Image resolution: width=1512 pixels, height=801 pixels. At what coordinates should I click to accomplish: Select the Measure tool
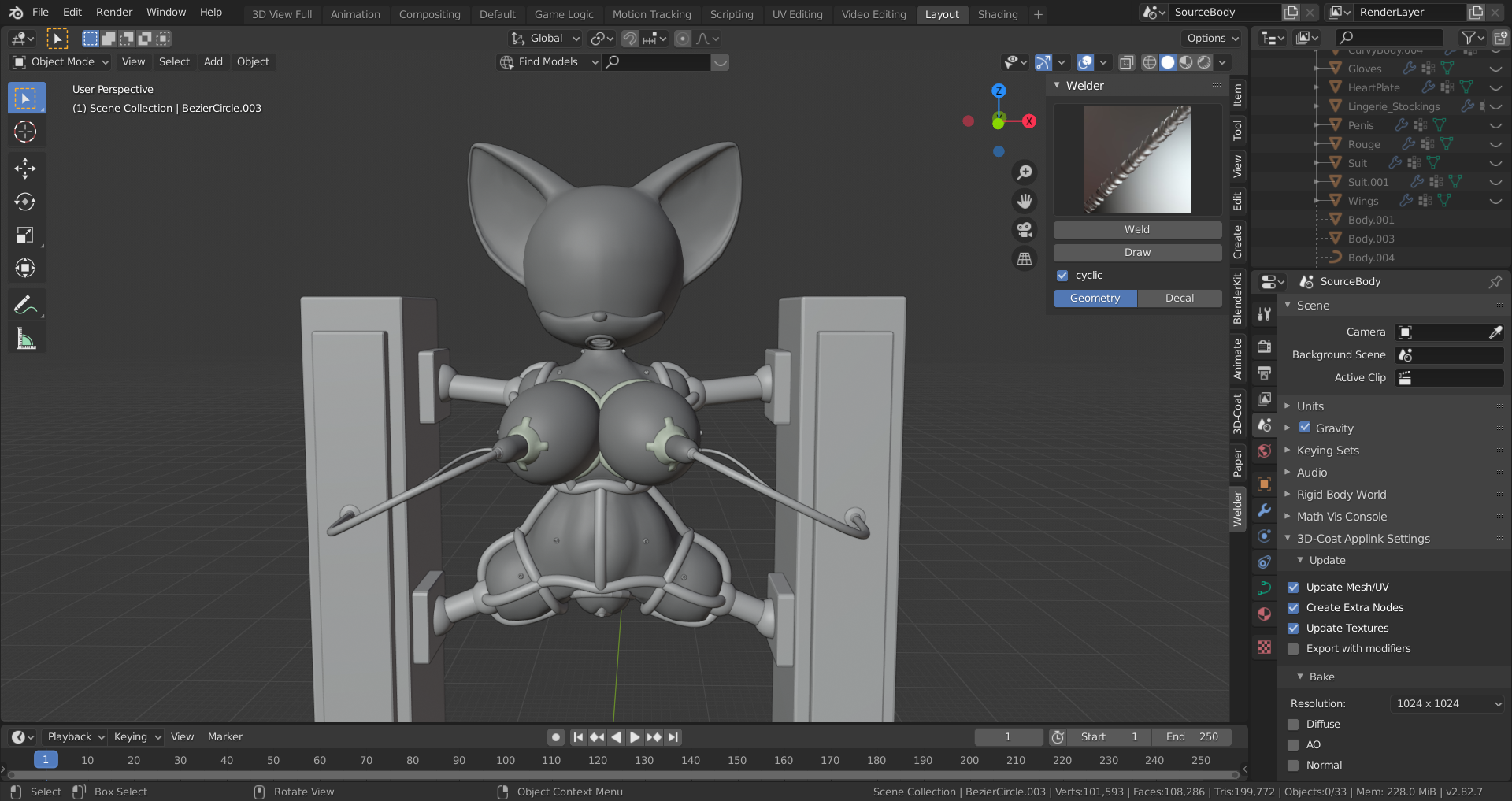[x=25, y=339]
